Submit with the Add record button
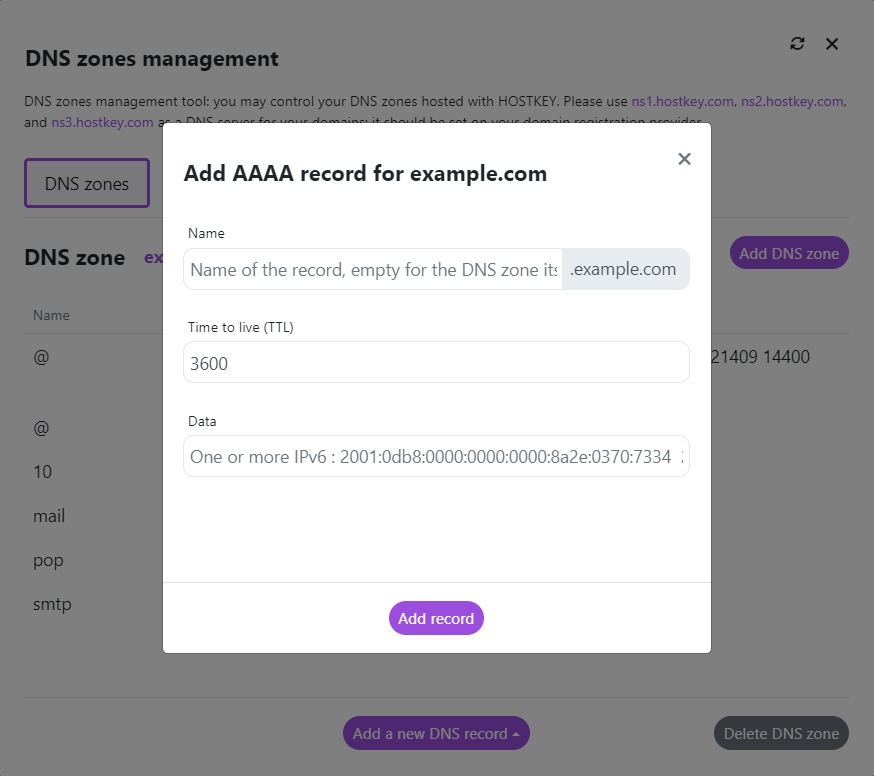The image size is (874, 776). click(x=436, y=618)
